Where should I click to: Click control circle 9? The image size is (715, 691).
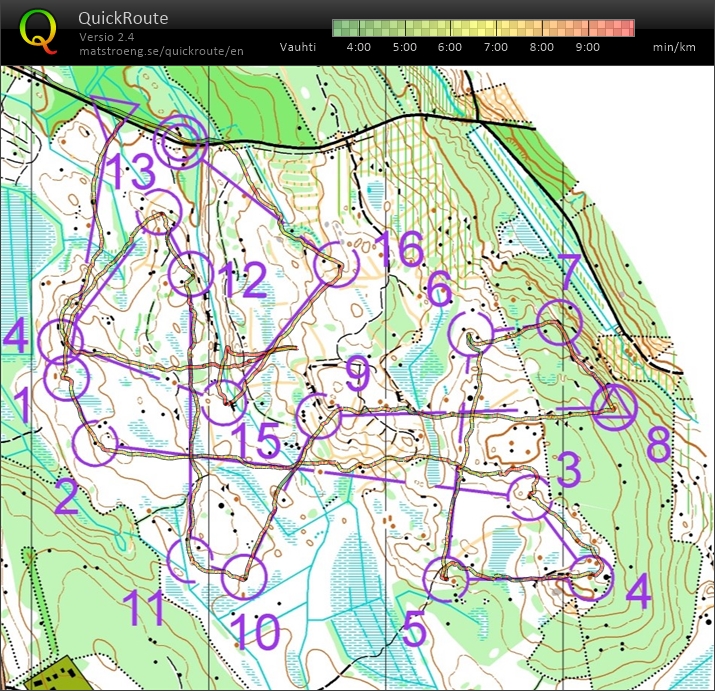pyautogui.click(x=320, y=416)
